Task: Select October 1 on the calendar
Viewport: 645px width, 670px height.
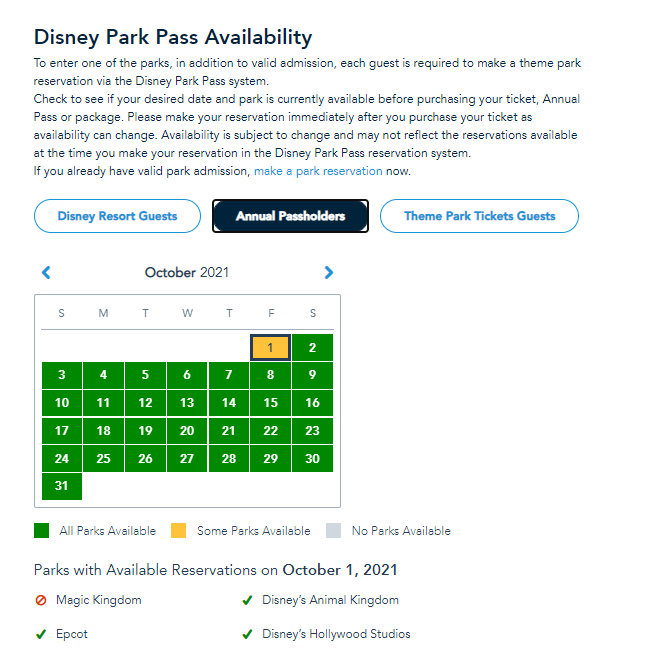Action: coord(270,348)
